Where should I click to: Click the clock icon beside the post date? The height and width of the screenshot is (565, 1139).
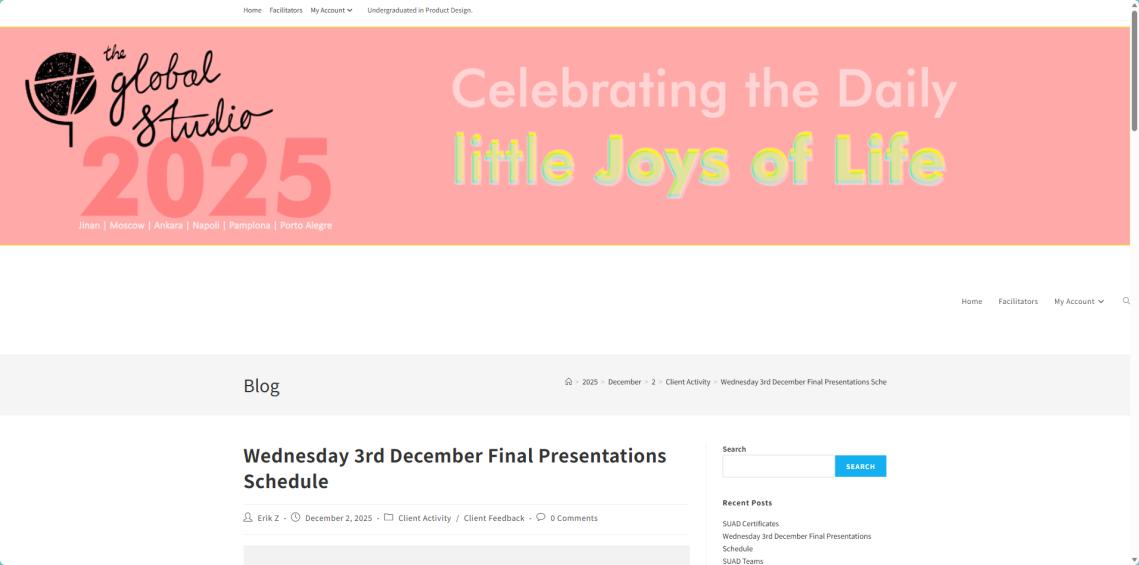click(295, 518)
